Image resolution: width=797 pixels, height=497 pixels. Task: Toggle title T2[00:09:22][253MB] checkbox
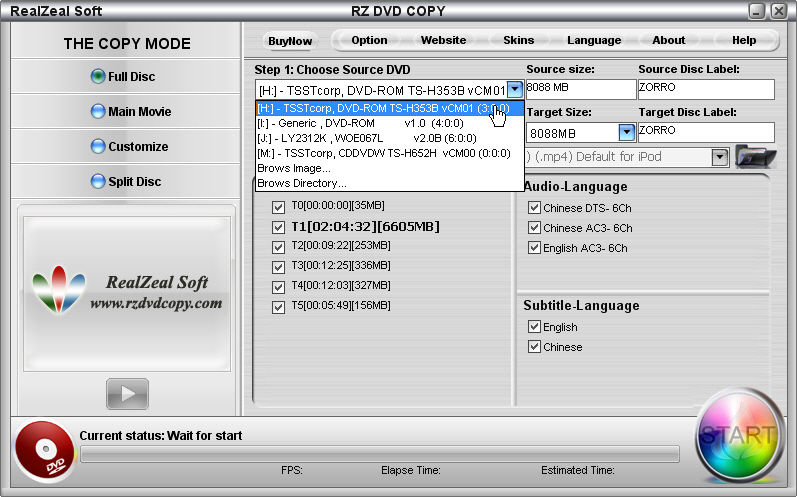[x=278, y=247]
